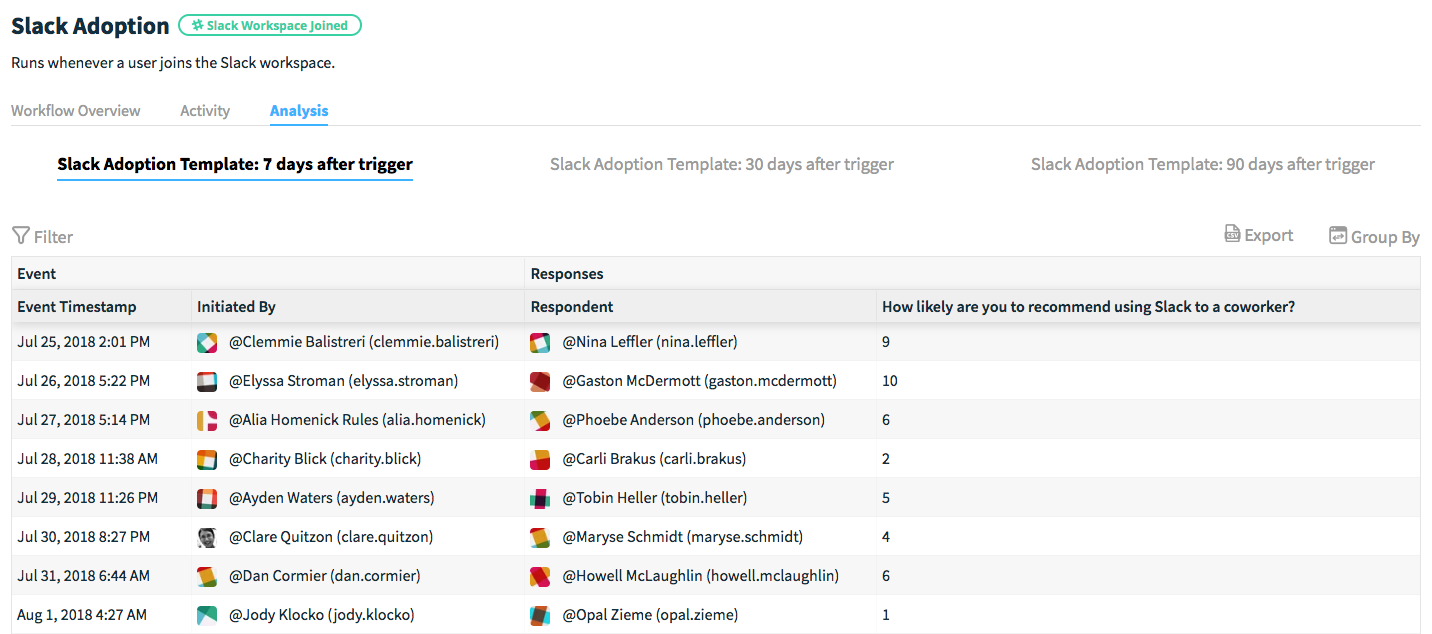Click the Jul 29, 2018 11:26 PM timestamp
1432x634 pixels.
(x=88, y=498)
